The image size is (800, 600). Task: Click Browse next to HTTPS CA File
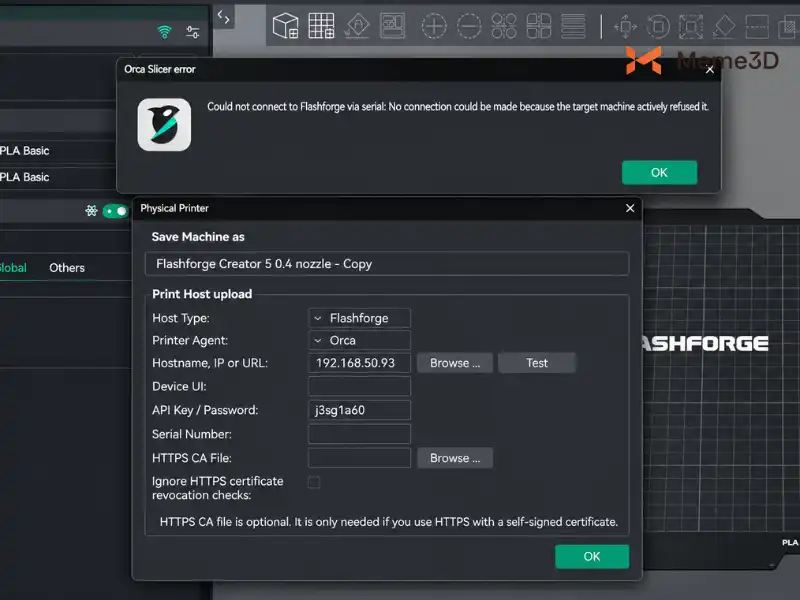tap(455, 458)
